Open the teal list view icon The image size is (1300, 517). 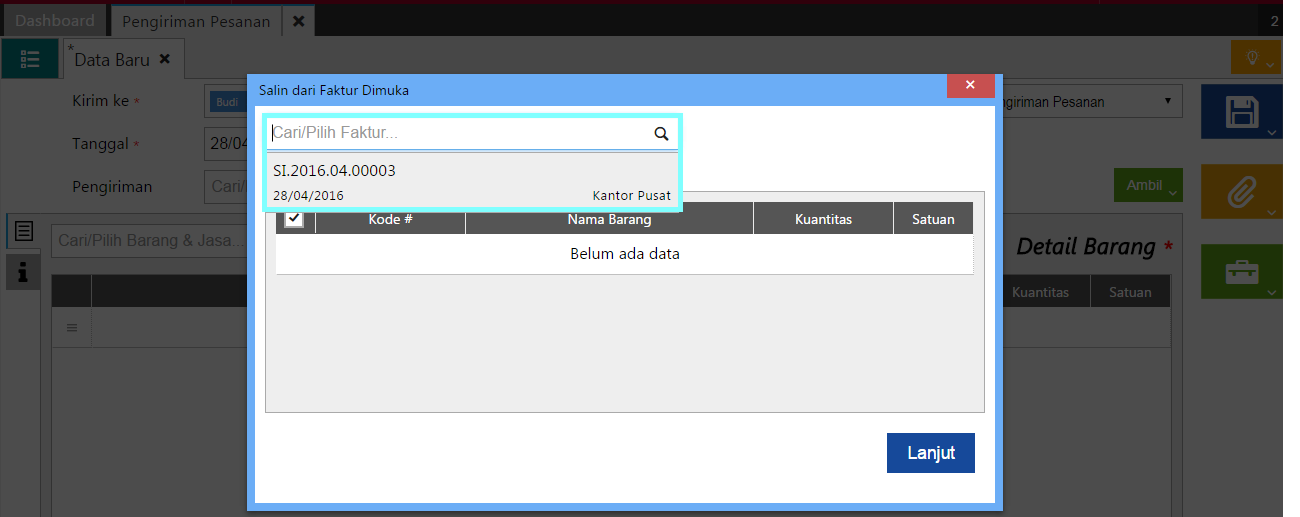(x=30, y=59)
